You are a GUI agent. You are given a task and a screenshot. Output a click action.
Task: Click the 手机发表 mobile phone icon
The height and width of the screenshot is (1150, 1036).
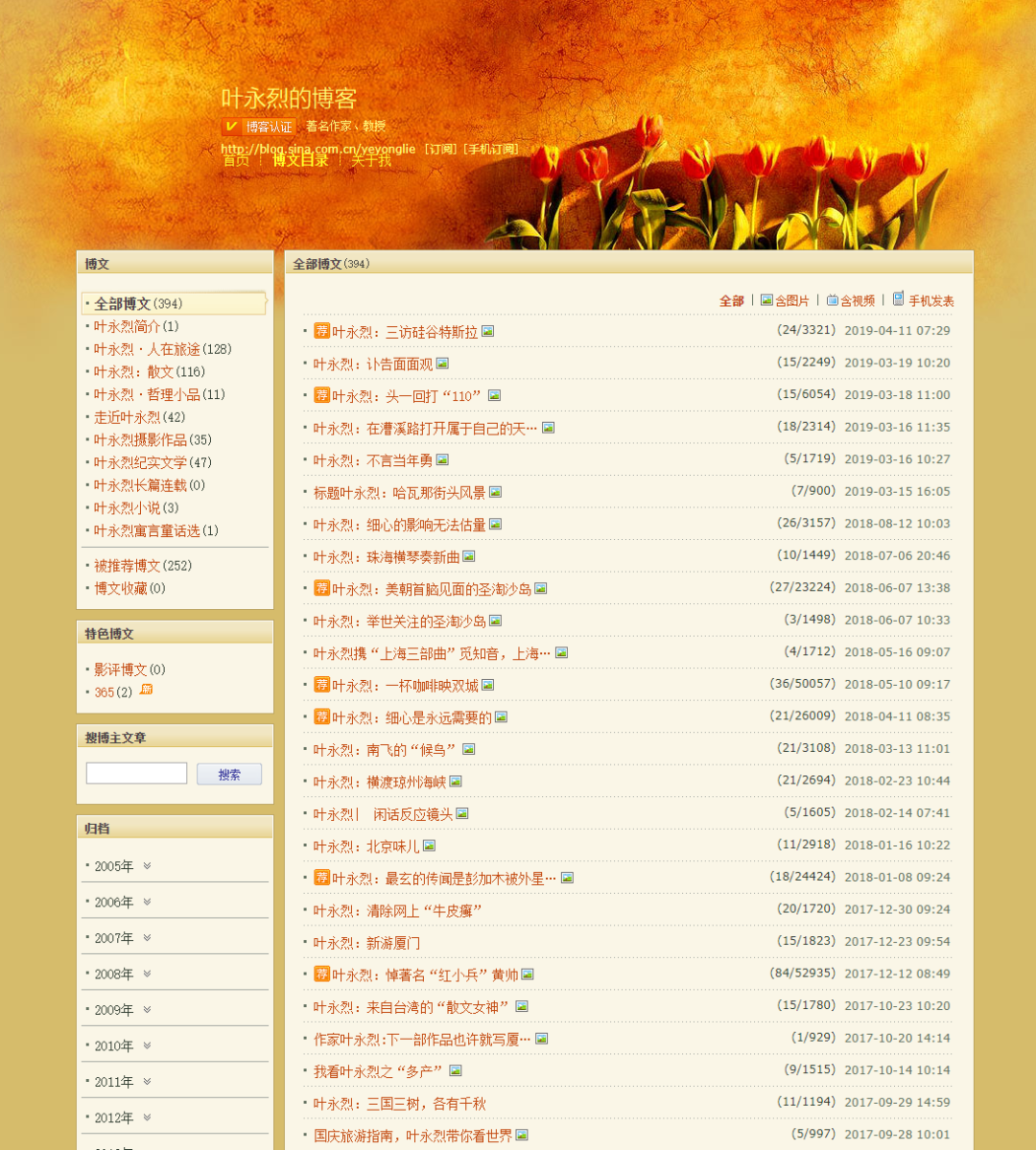point(899,298)
